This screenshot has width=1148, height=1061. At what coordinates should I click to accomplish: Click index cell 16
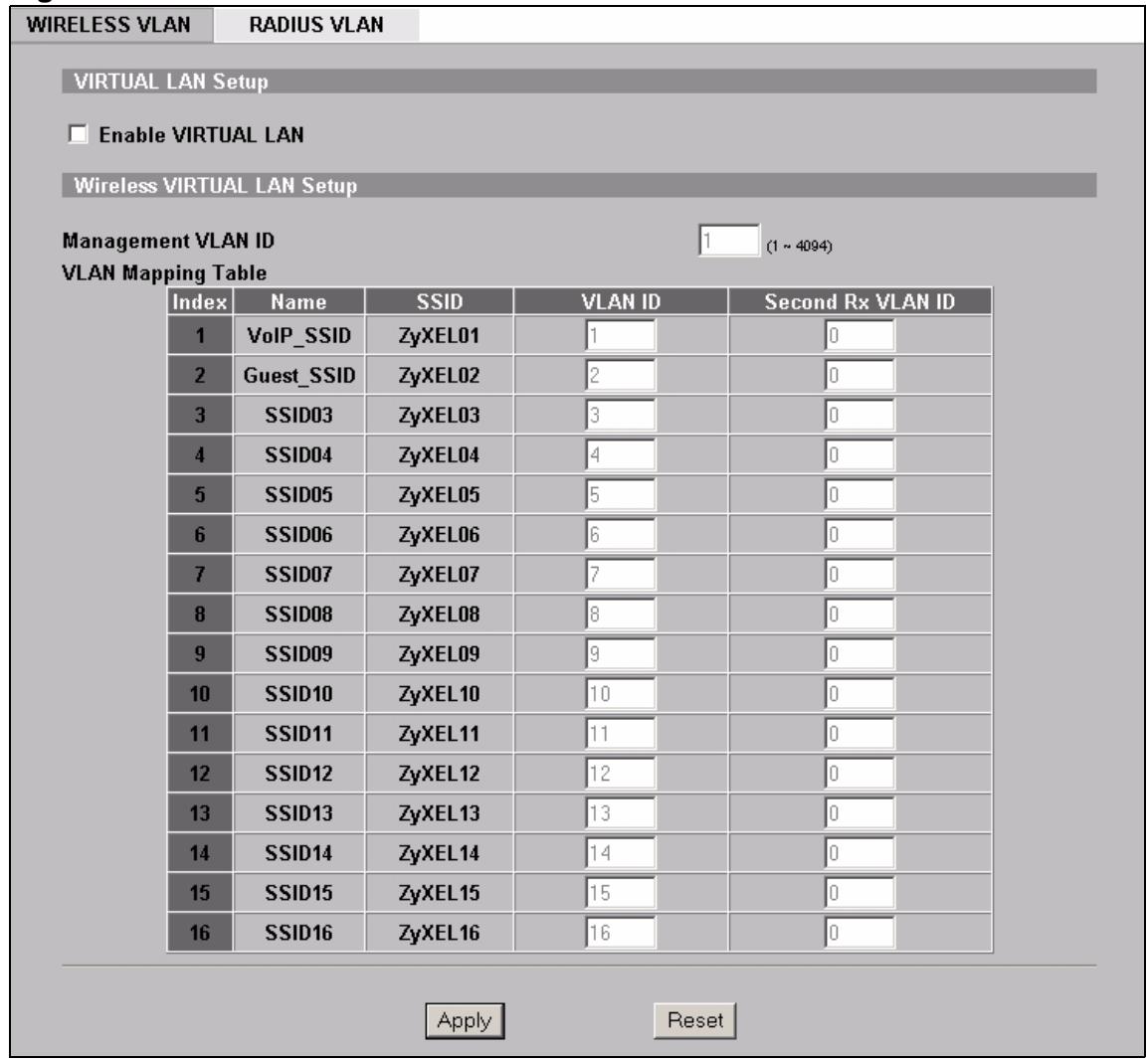point(200,933)
